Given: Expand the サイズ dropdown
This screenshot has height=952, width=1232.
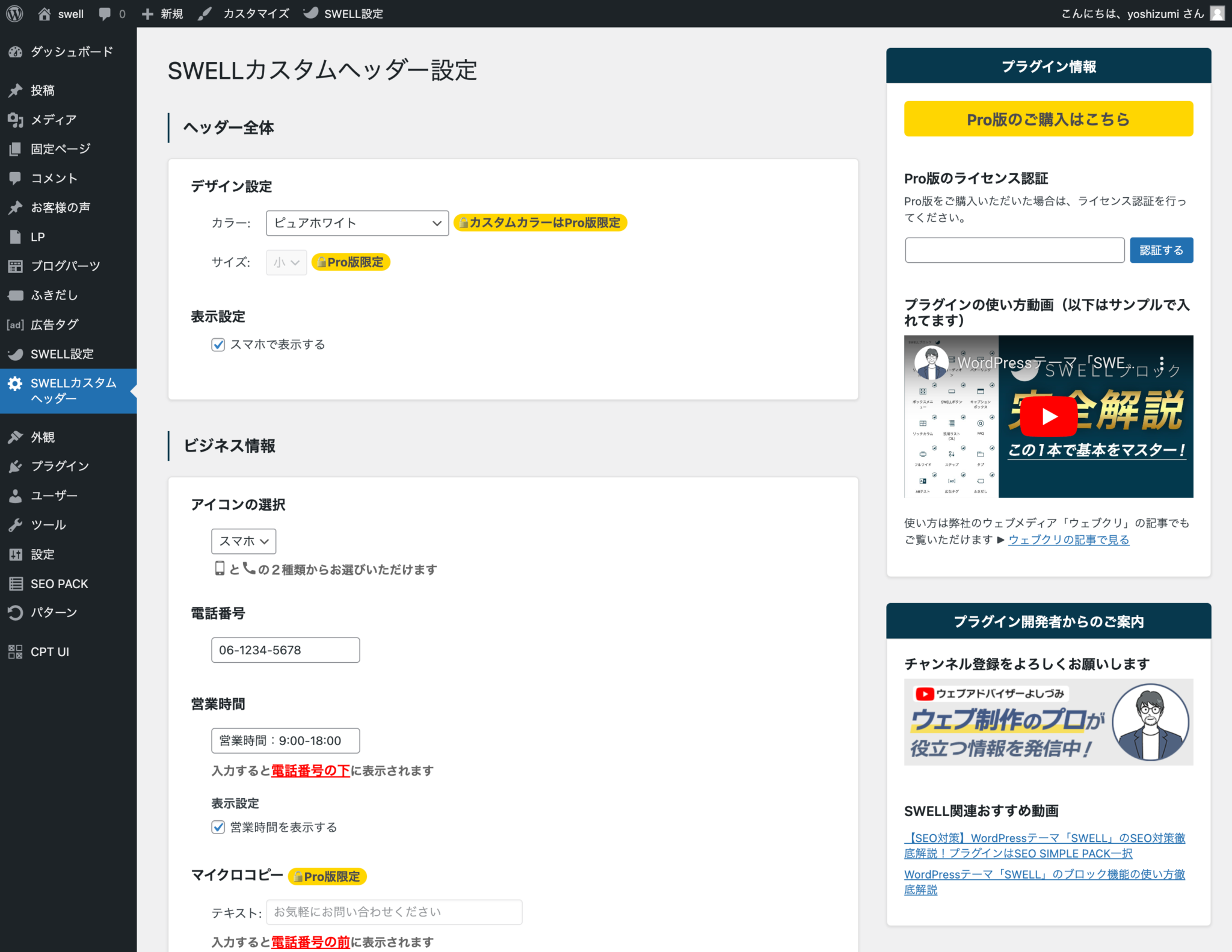Looking at the screenshot, I should [286, 262].
